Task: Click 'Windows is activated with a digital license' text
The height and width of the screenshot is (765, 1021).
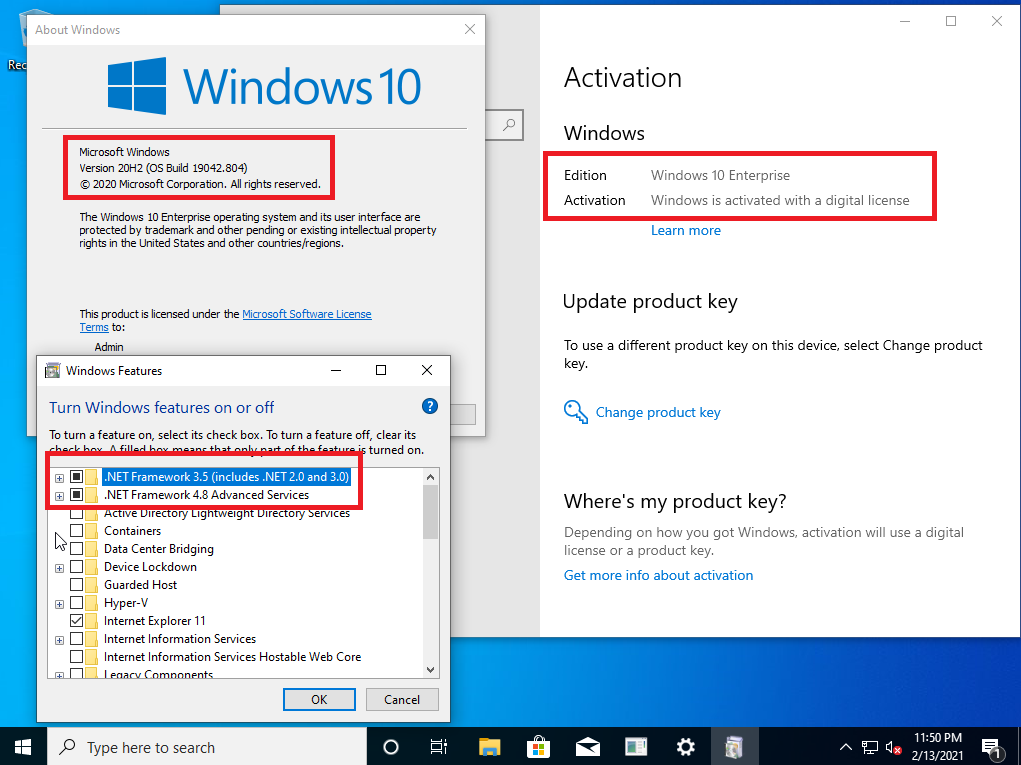Action: pyautogui.click(x=780, y=201)
